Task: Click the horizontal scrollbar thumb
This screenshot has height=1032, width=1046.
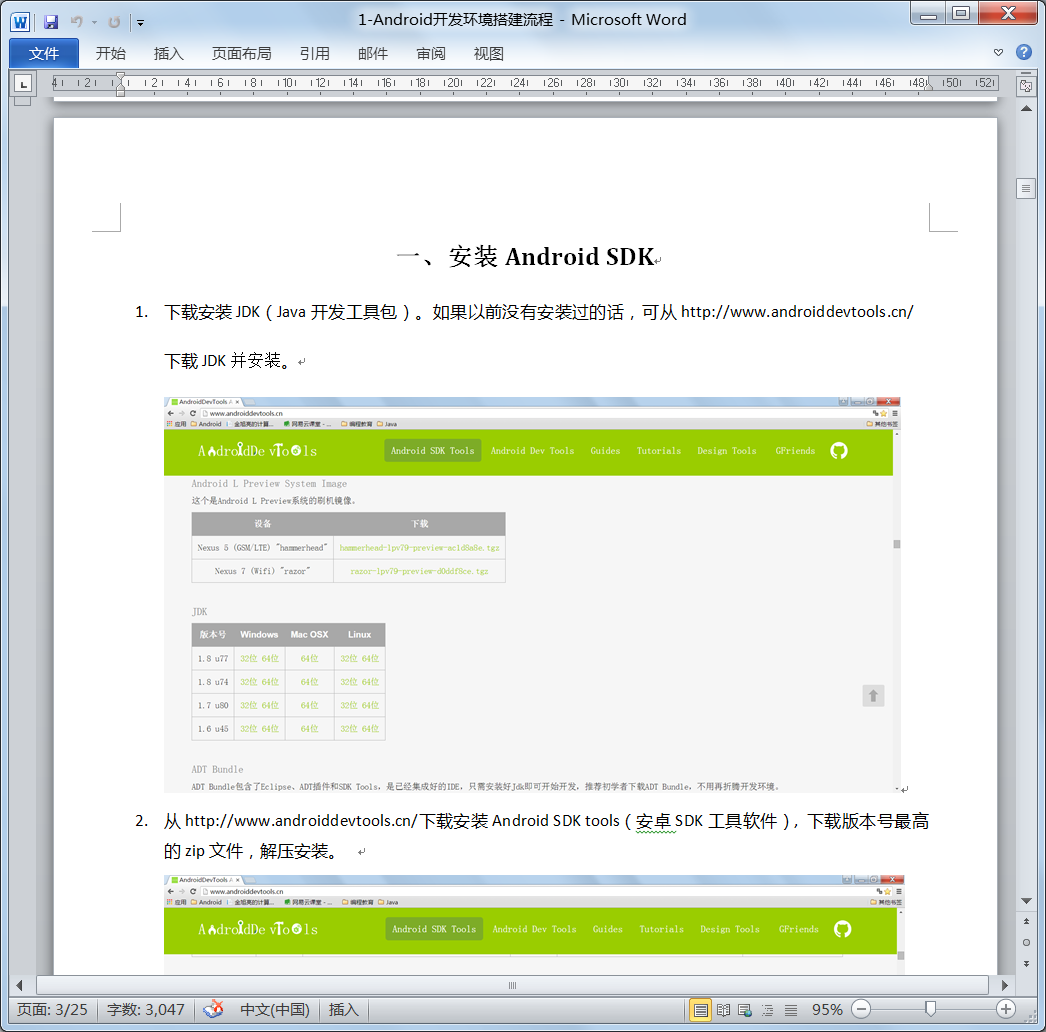Action: [x=512, y=985]
